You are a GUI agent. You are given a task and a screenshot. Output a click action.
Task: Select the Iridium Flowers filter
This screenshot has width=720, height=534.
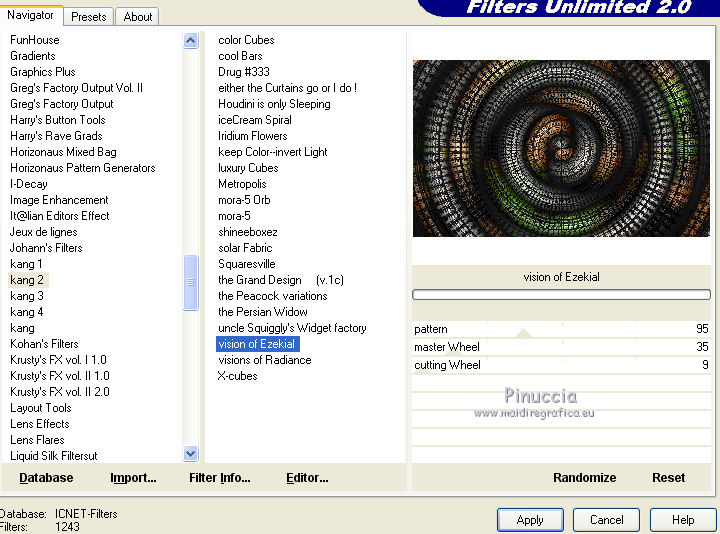coord(253,136)
